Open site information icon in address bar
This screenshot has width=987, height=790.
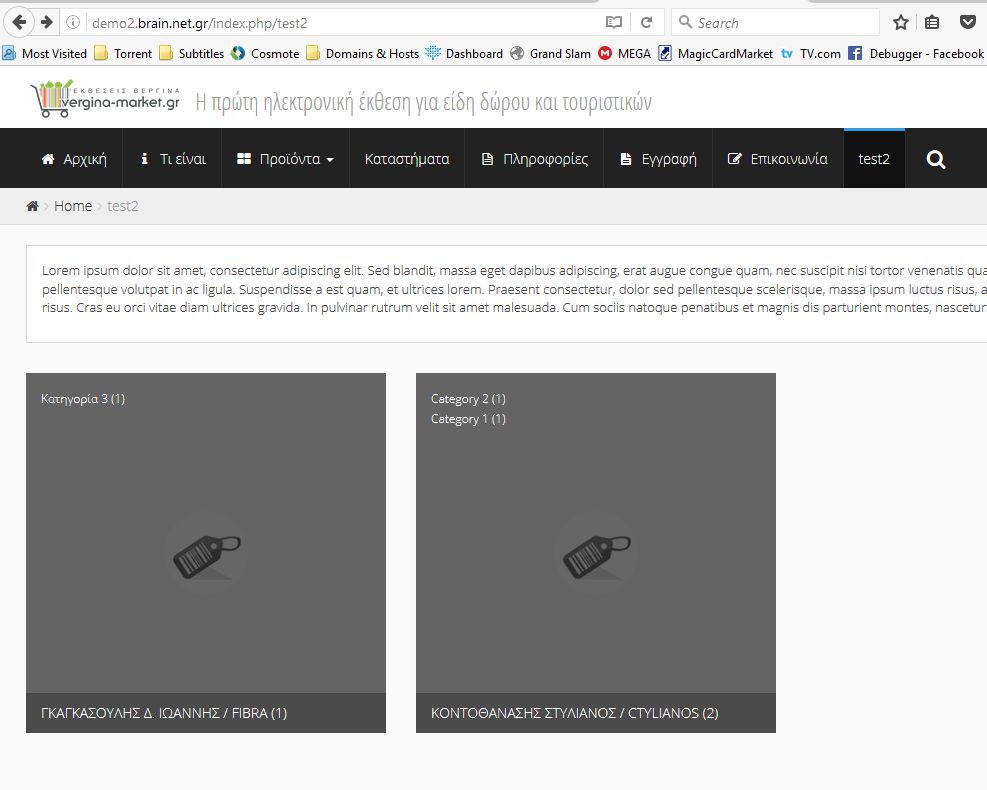click(73, 23)
